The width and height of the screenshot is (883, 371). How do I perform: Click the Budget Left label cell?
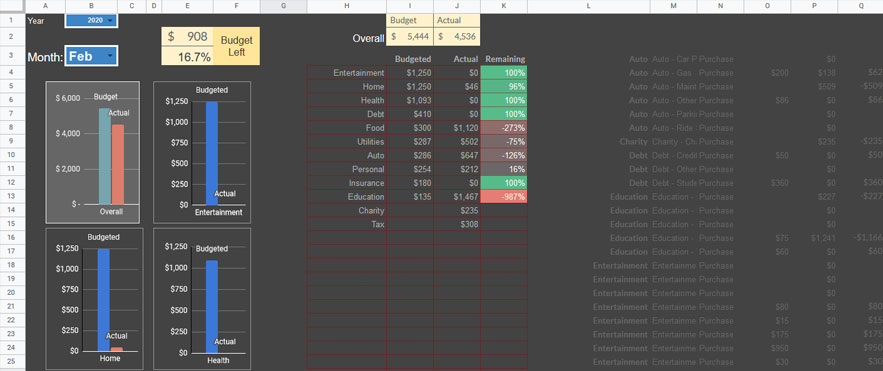(237, 46)
